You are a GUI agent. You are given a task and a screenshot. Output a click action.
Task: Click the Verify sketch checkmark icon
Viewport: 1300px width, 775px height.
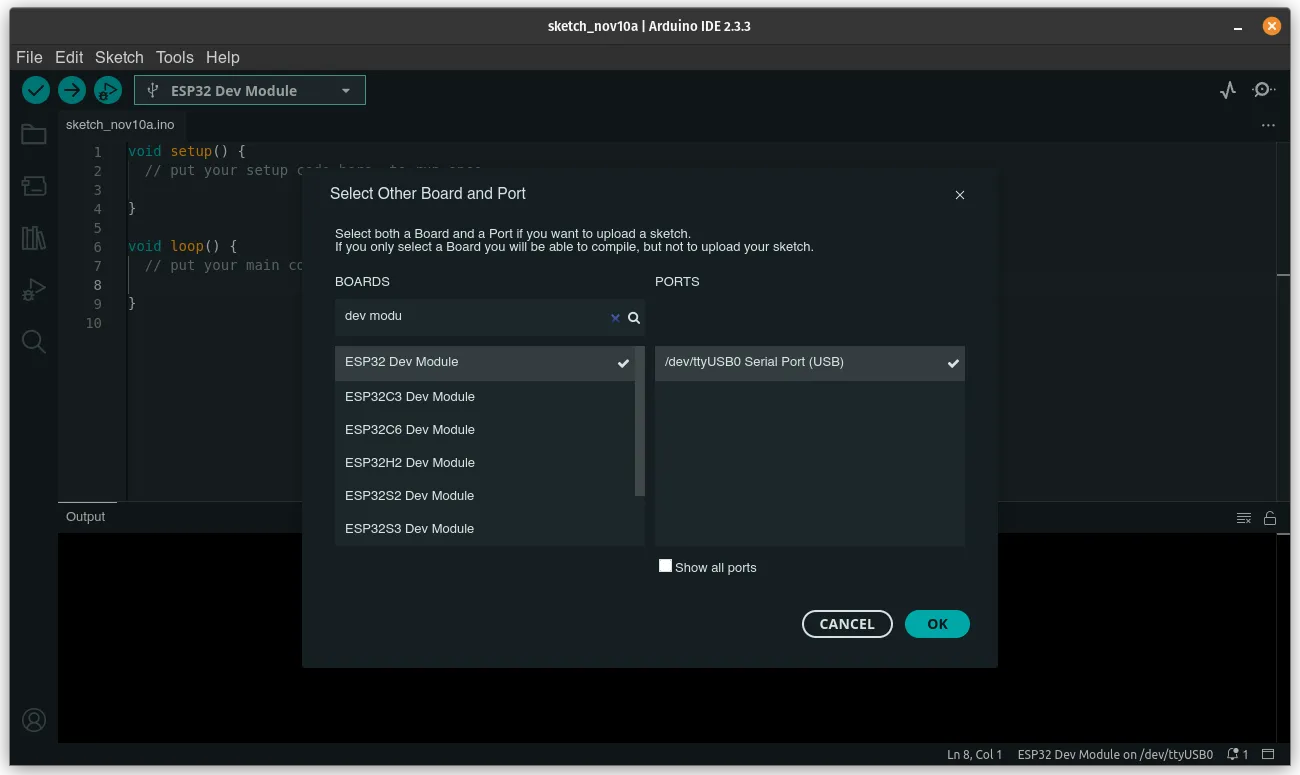coord(36,90)
